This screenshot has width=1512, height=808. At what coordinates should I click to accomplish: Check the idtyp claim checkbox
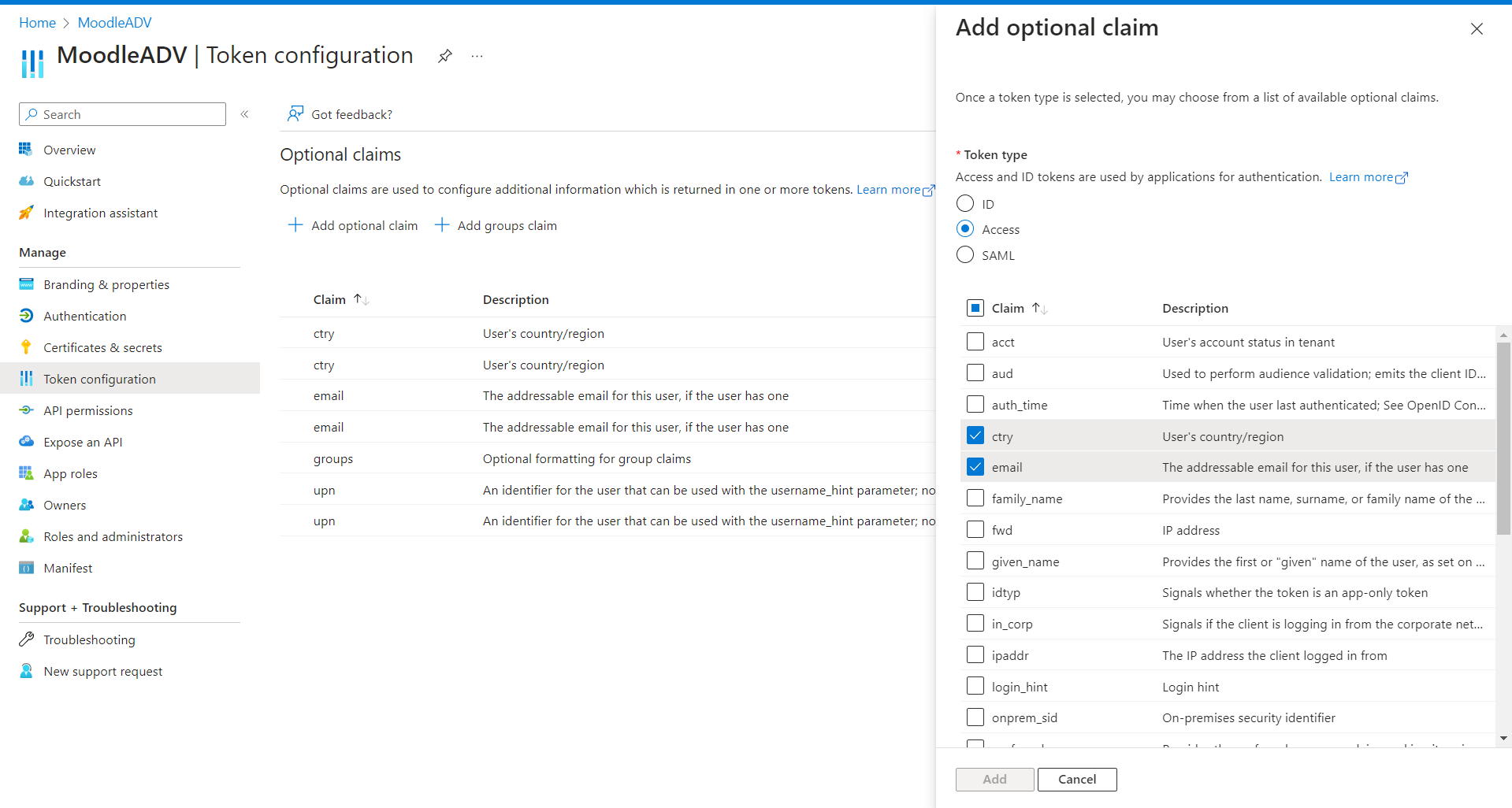click(975, 591)
